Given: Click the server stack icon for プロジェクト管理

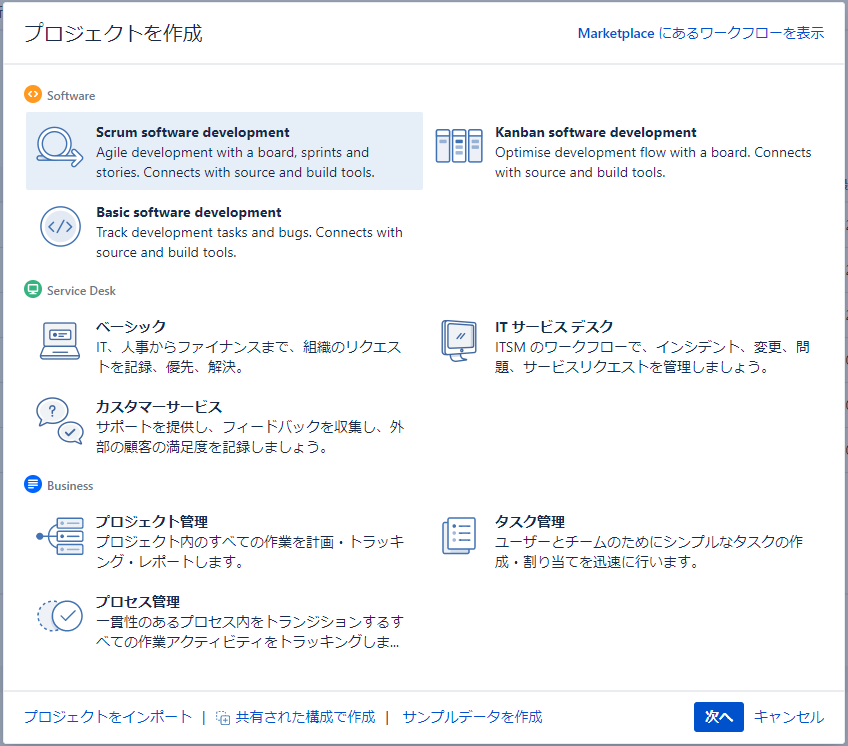Looking at the screenshot, I should (x=59, y=536).
